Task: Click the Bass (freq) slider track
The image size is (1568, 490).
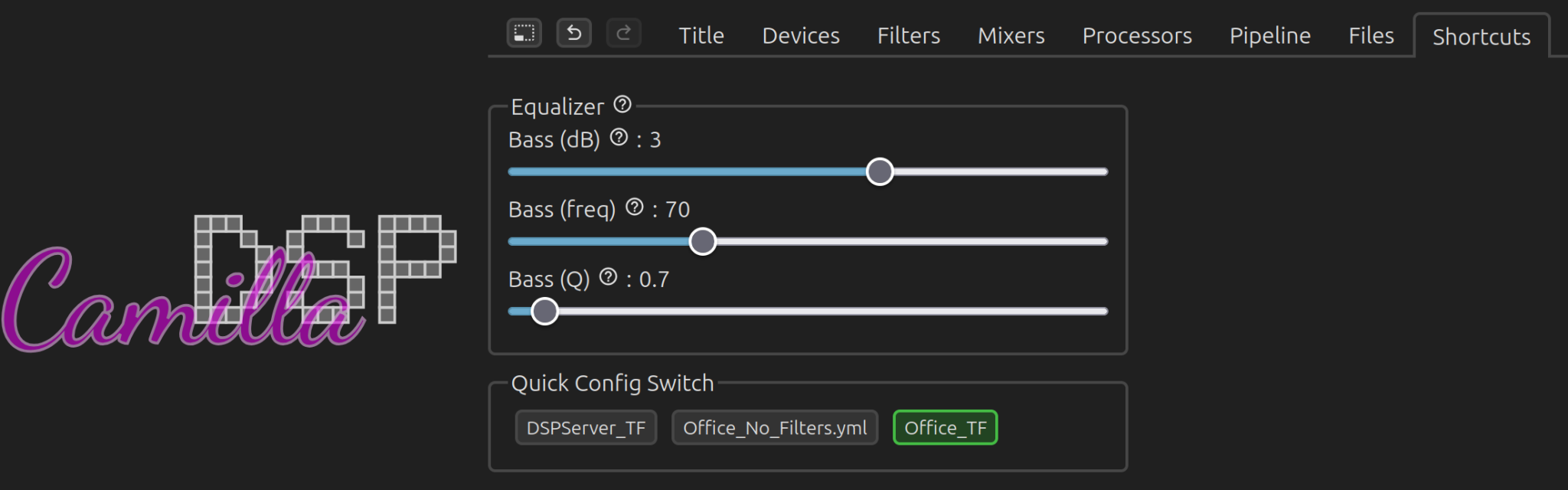Action: point(808,241)
